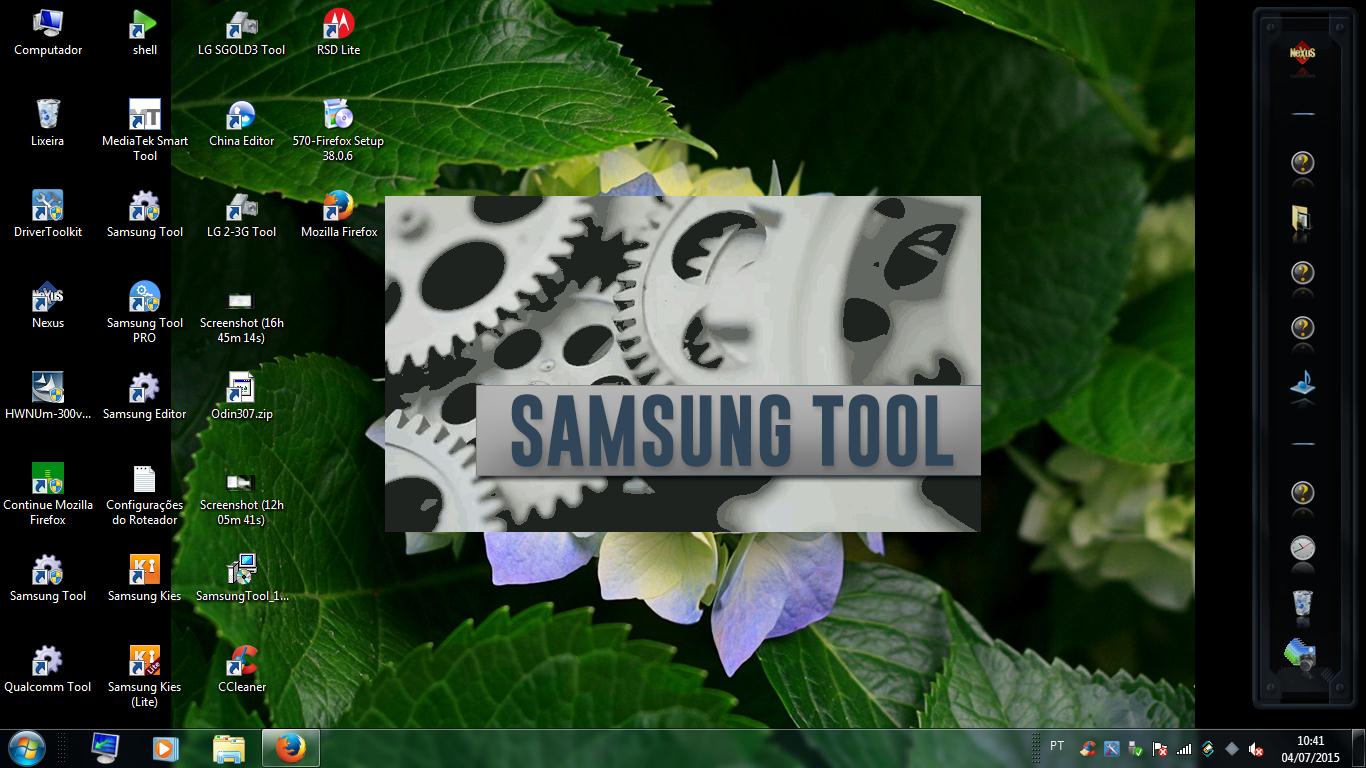Select 570-Firefox Setup 38.0.6 installer icon
The image size is (1366, 768).
pos(338,130)
